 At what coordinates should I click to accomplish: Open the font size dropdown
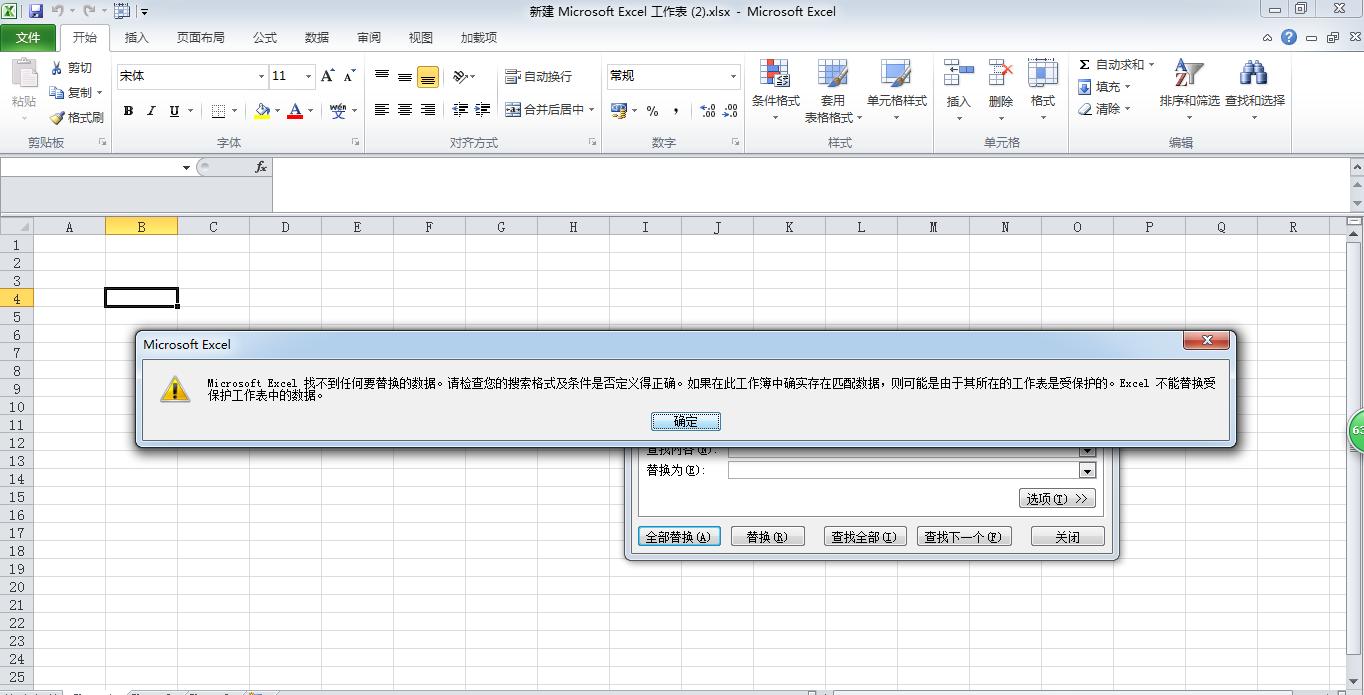coord(307,76)
